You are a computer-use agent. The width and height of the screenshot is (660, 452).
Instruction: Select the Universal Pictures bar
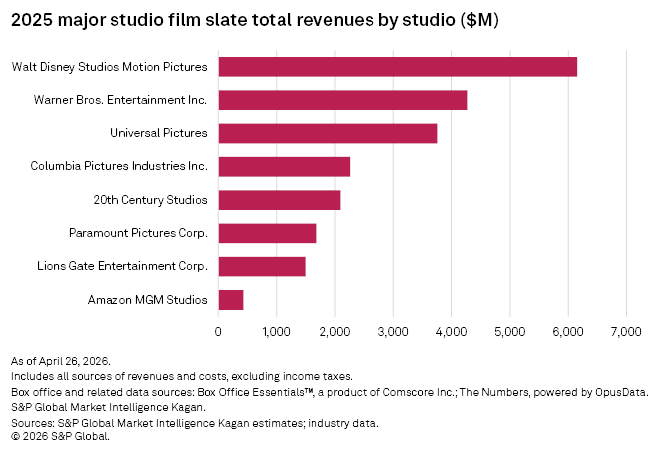coord(328,133)
